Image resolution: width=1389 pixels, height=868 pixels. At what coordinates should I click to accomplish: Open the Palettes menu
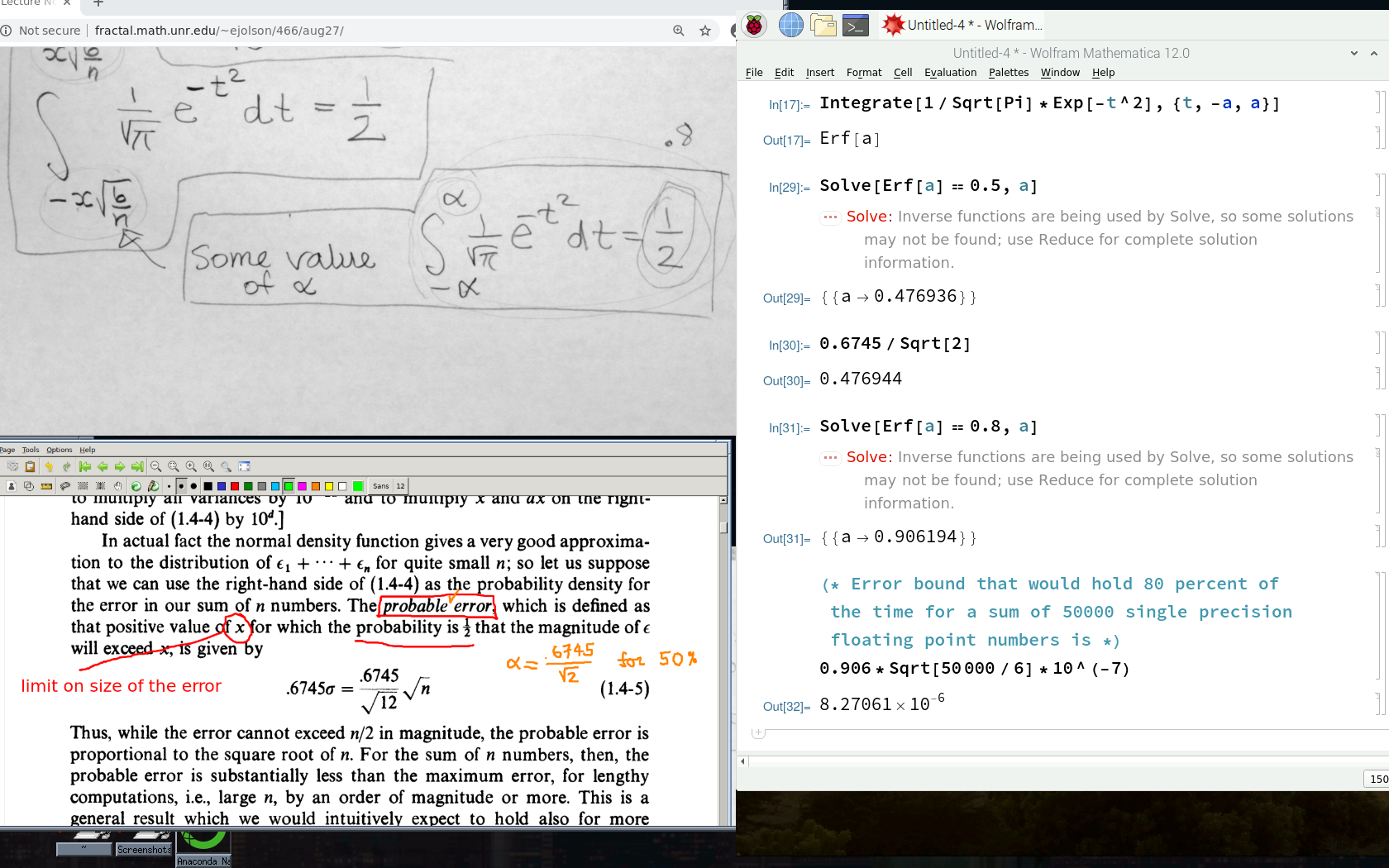point(1008,73)
